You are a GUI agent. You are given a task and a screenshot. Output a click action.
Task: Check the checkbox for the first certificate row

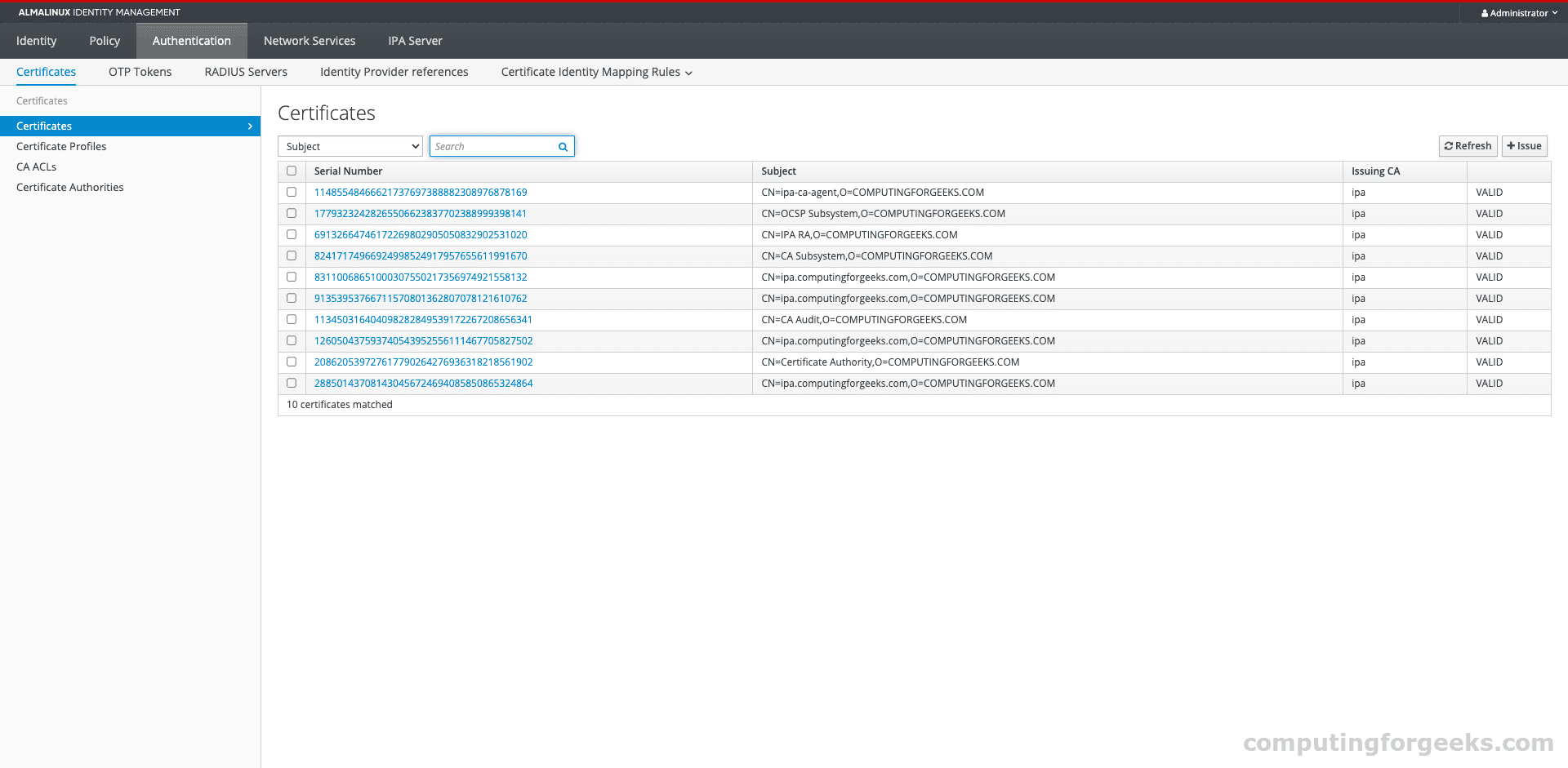coord(292,192)
